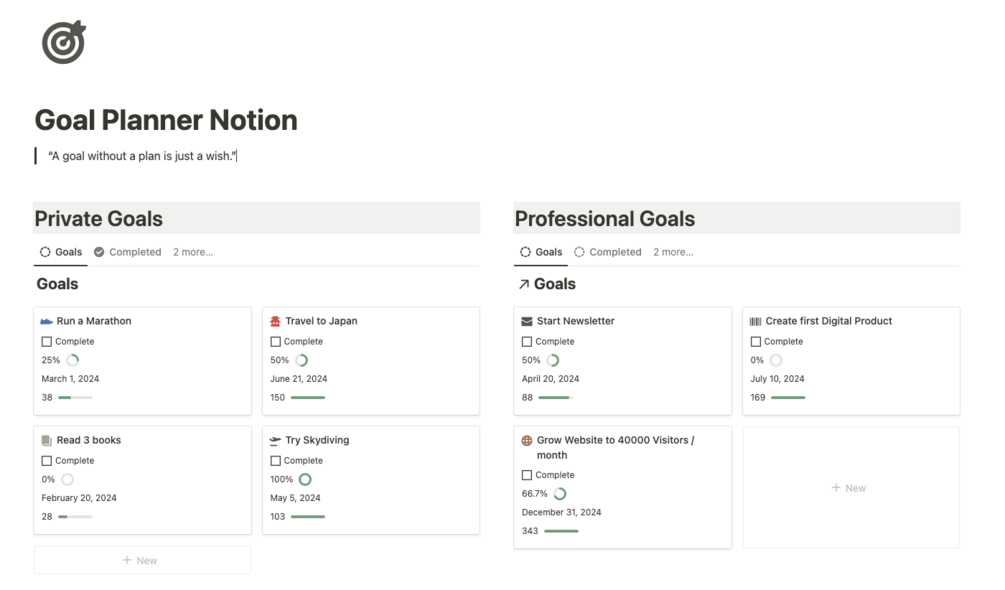Image resolution: width=1005 pixels, height=590 pixels.
Task: Expand "2 more..." views under Private Goals
Action: pos(193,252)
